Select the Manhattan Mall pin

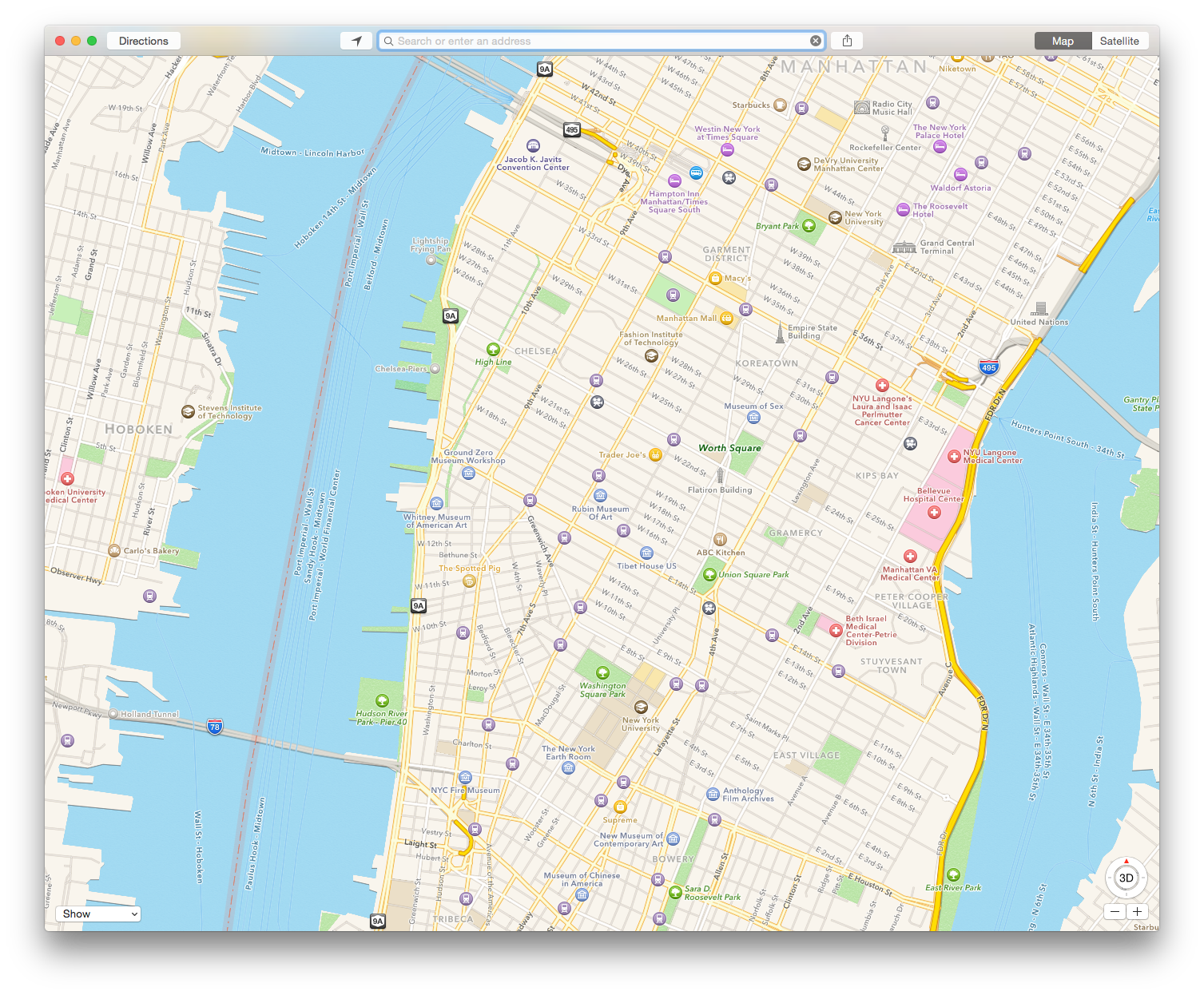tap(726, 318)
